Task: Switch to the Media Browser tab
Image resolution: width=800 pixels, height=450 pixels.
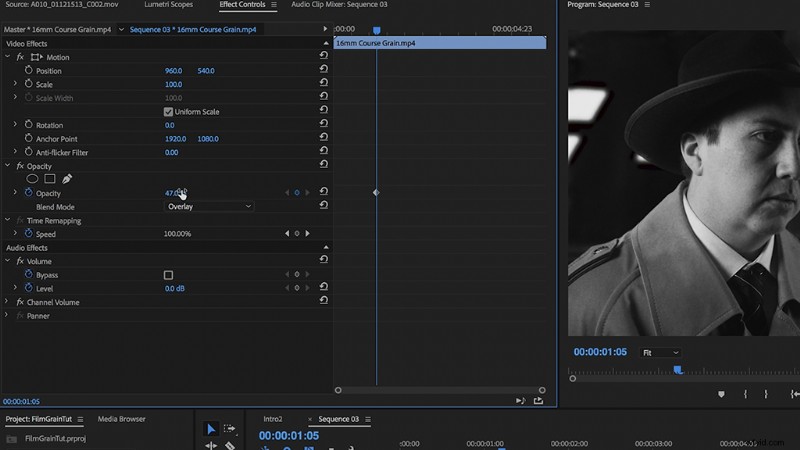Action: 121,419
